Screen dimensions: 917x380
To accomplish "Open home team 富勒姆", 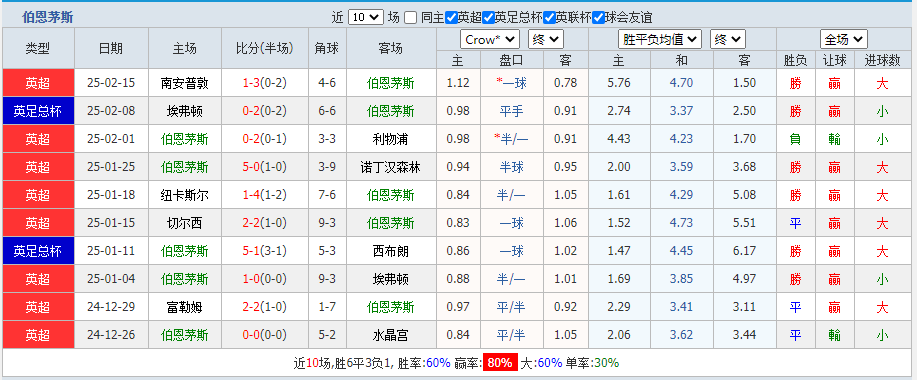I will coord(184,308).
